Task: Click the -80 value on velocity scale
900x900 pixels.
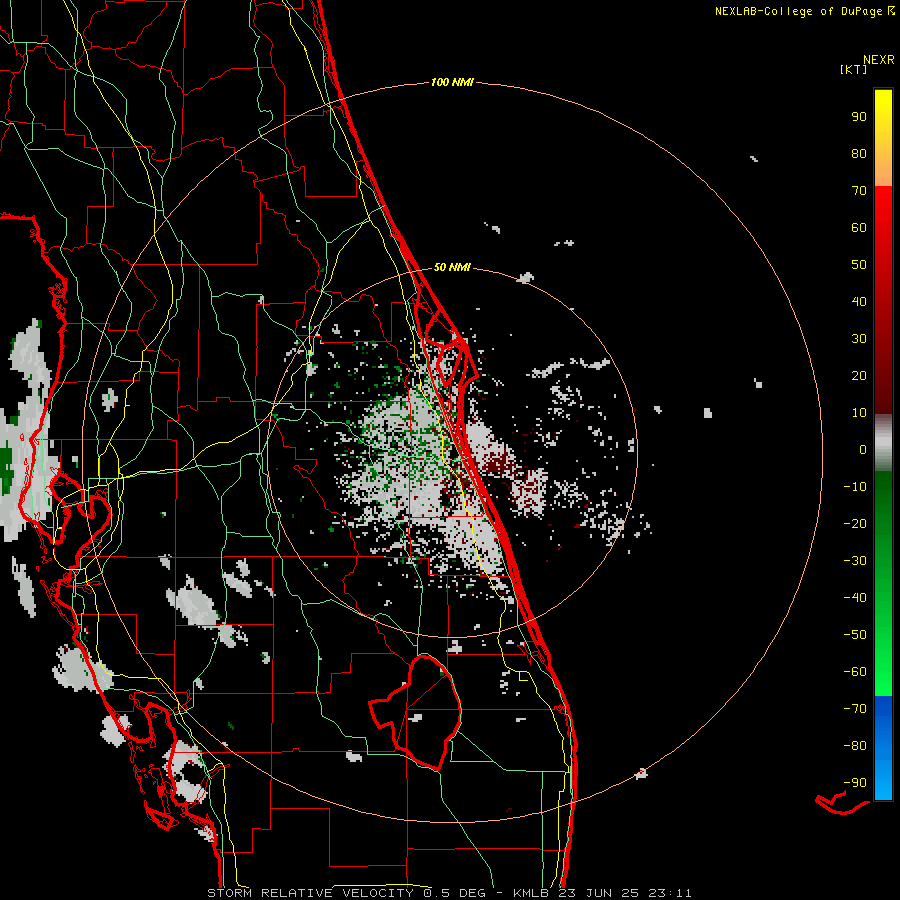Action: point(855,746)
